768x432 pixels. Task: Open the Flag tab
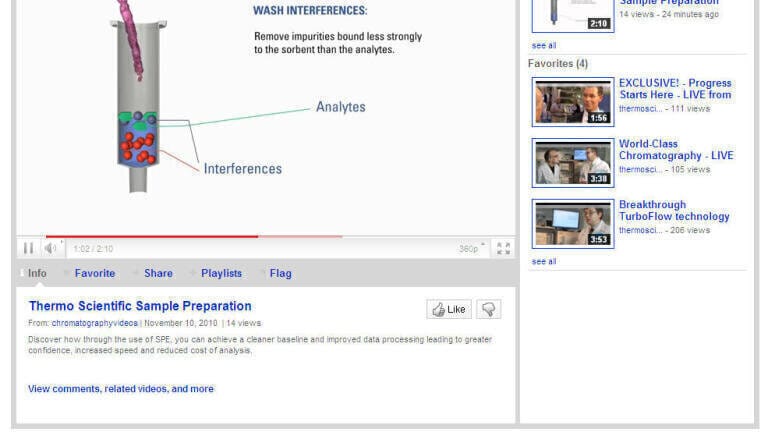280,273
